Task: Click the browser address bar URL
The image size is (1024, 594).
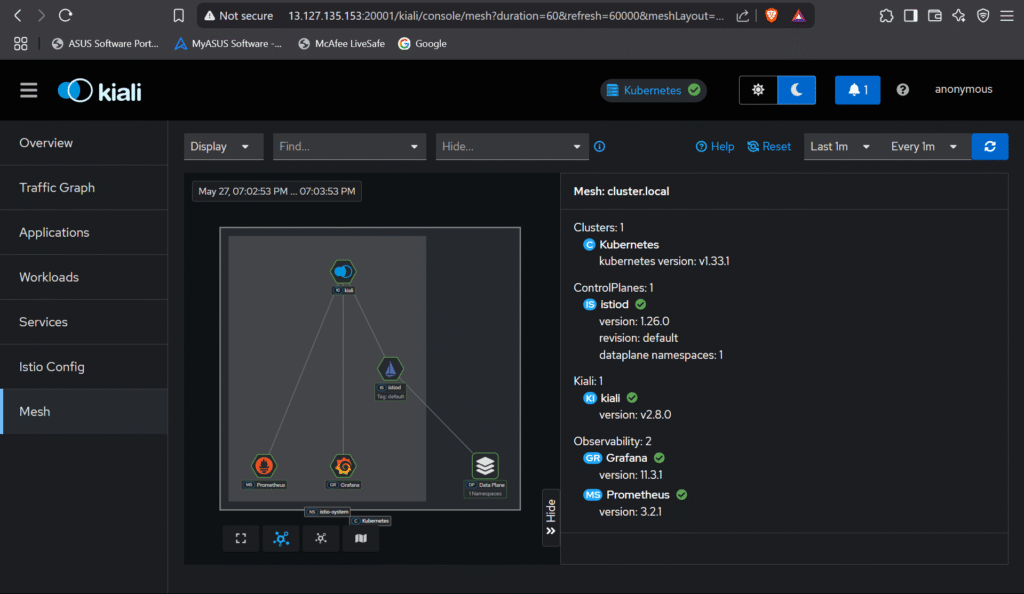Action: 506,16
